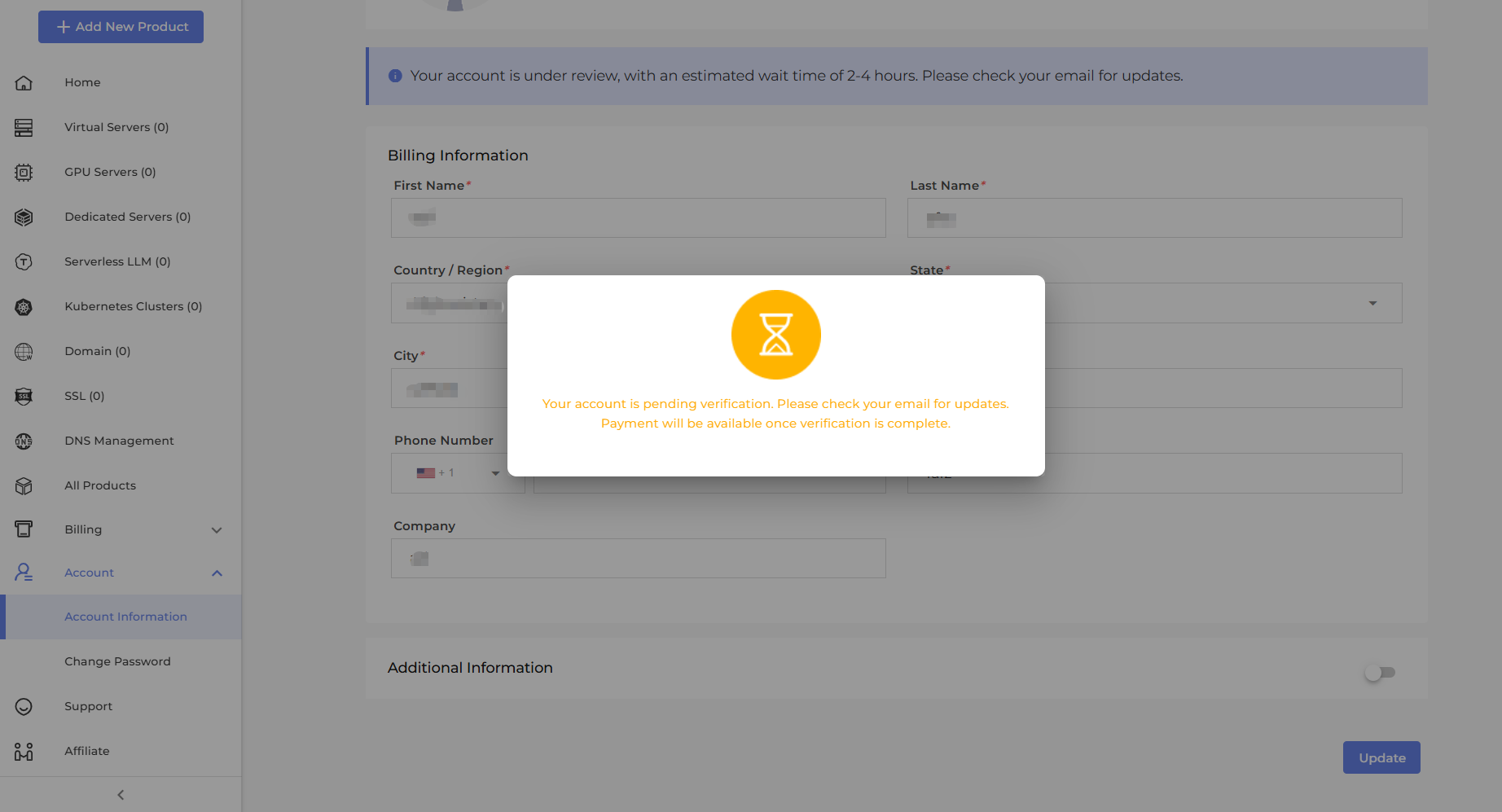Viewport: 1502px width, 812px height.
Task: Click the Dedicated Servers icon
Action: click(24, 217)
